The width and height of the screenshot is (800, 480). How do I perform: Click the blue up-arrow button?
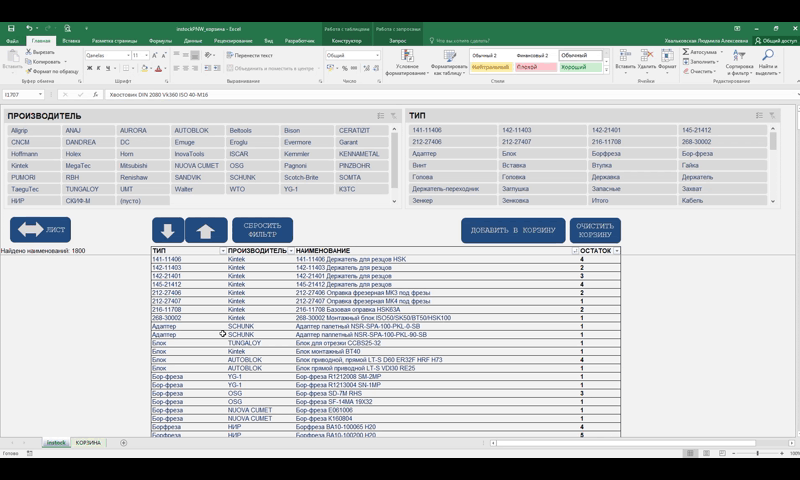point(206,230)
